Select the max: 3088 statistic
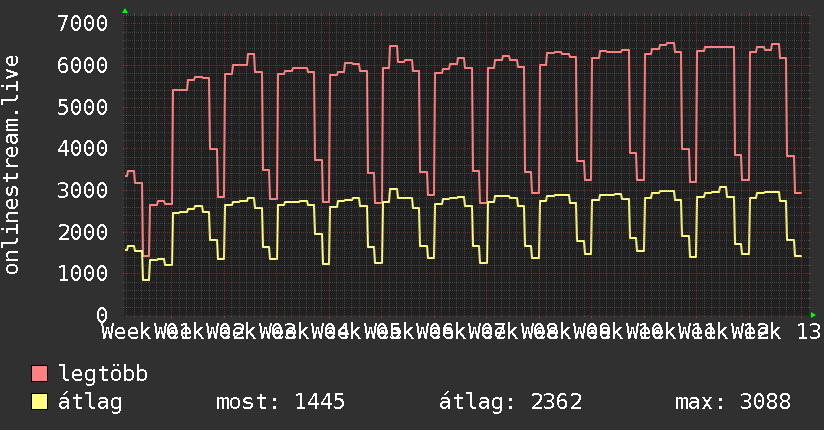Screen dimensions: 824x430 [x=733, y=402]
